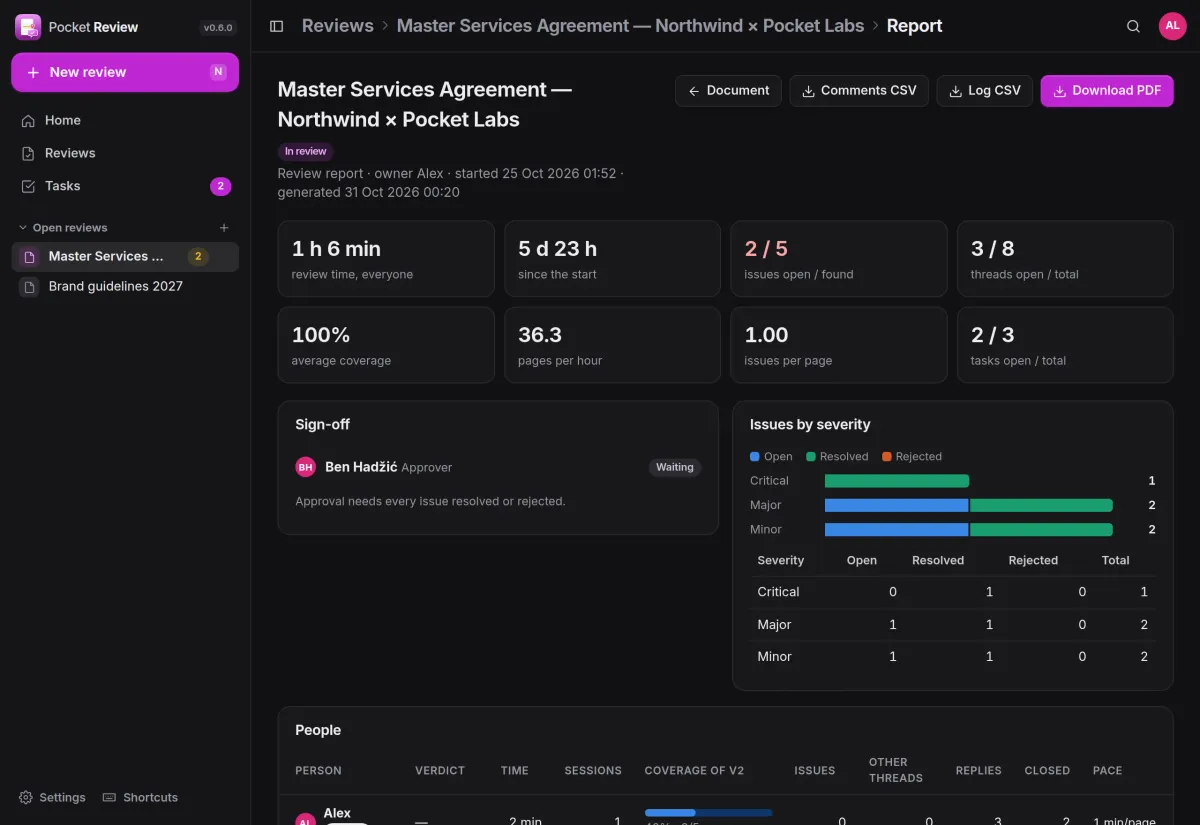Image resolution: width=1200 pixels, height=825 pixels.
Task: Download the report PDF
Action: (1107, 91)
